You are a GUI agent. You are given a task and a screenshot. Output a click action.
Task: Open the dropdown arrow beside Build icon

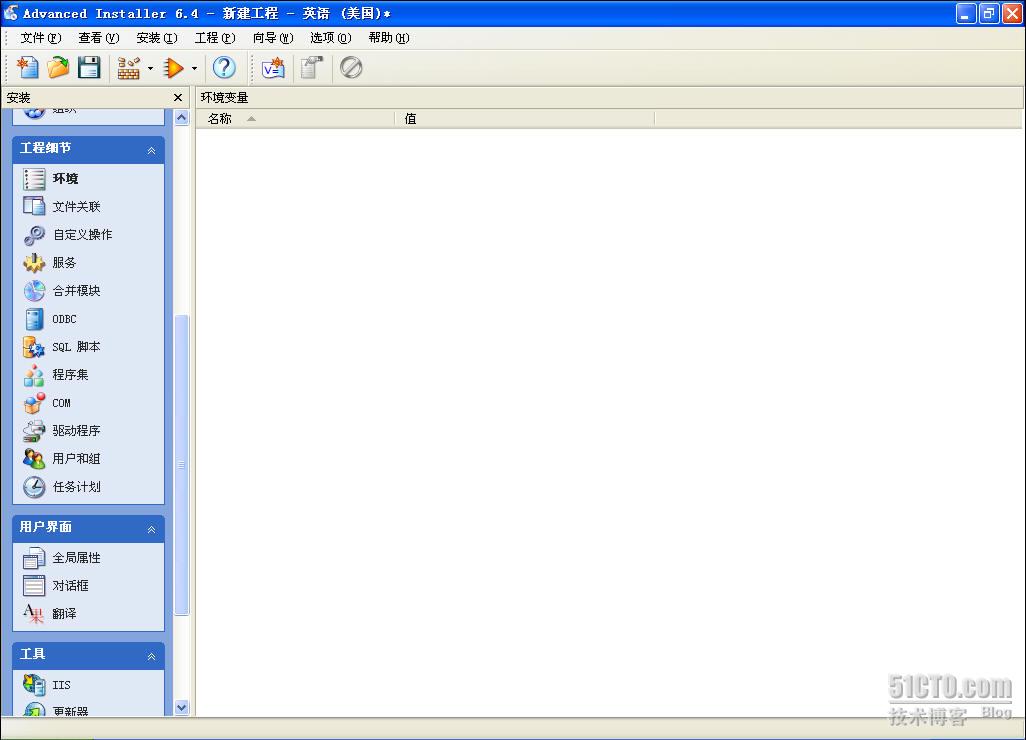[150, 68]
